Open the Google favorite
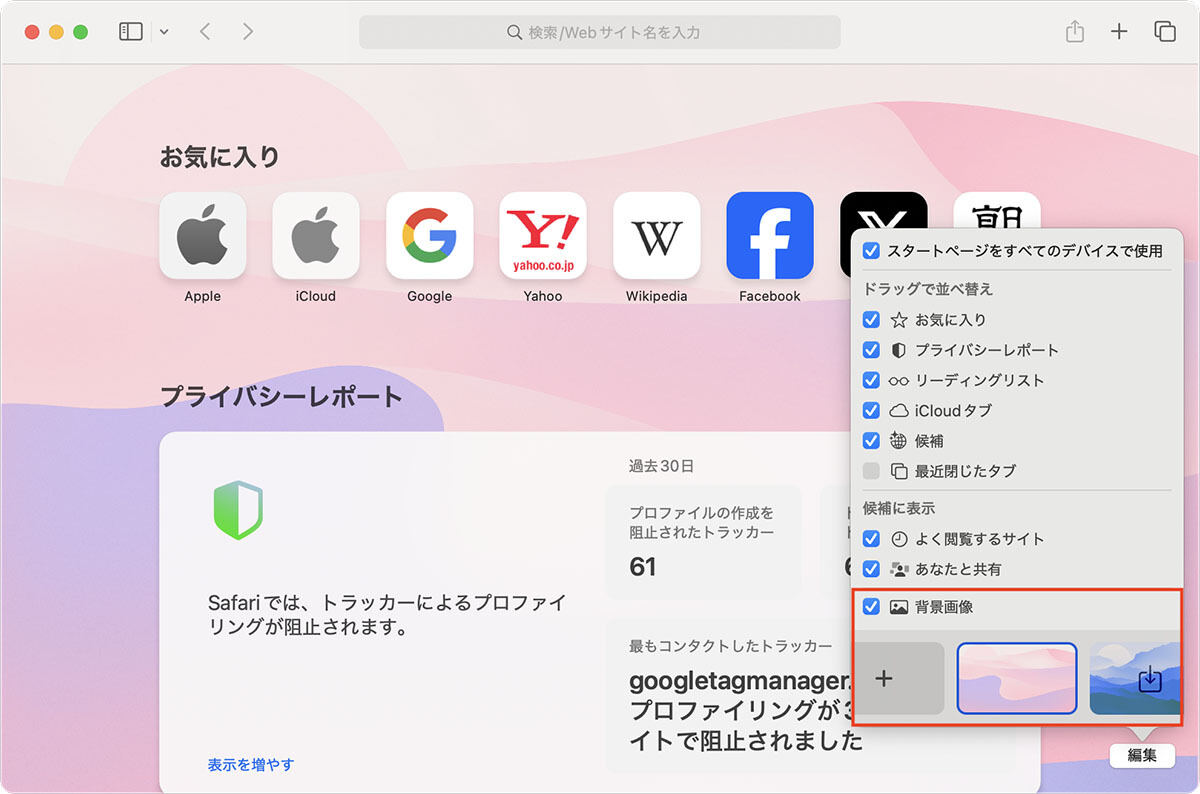 pos(430,236)
